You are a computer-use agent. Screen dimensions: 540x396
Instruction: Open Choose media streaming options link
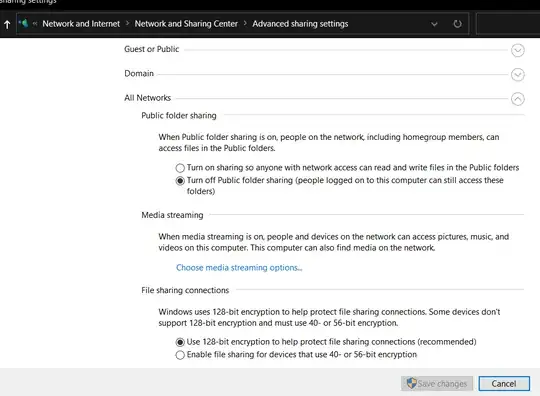coord(239,268)
